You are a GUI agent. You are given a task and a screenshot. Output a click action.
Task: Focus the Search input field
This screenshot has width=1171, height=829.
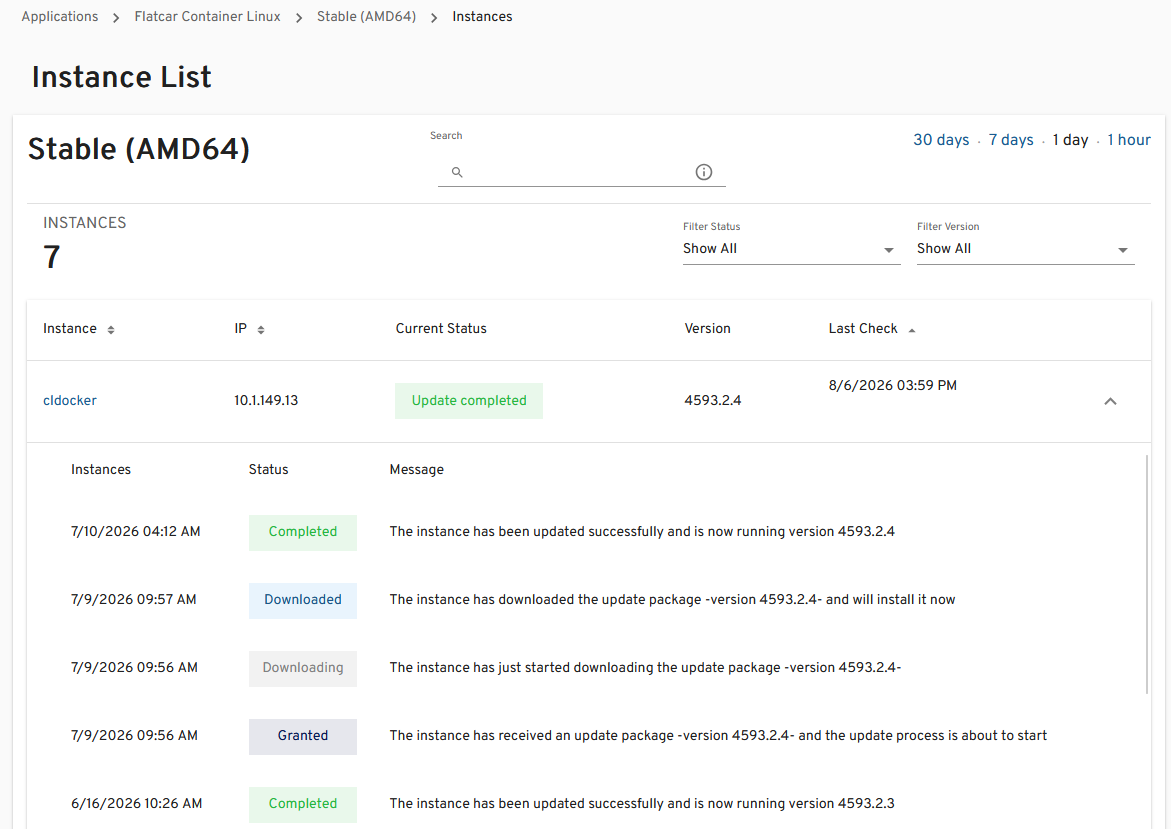(x=581, y=172)
